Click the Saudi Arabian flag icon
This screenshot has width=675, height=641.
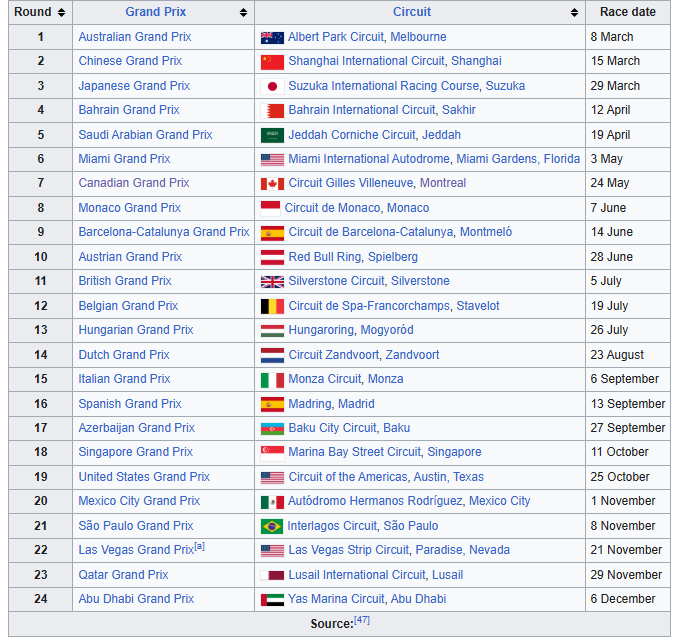coord(272,136)
